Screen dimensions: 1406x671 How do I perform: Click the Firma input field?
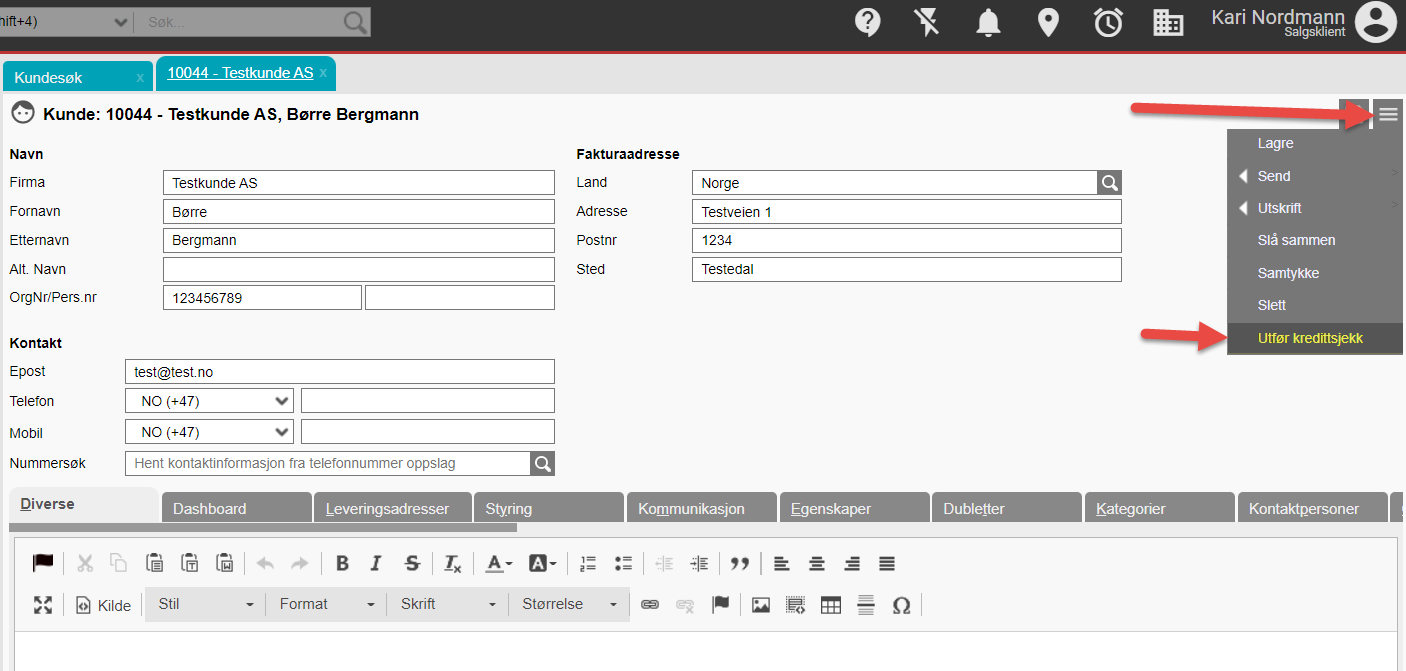[x=359, y=183]
